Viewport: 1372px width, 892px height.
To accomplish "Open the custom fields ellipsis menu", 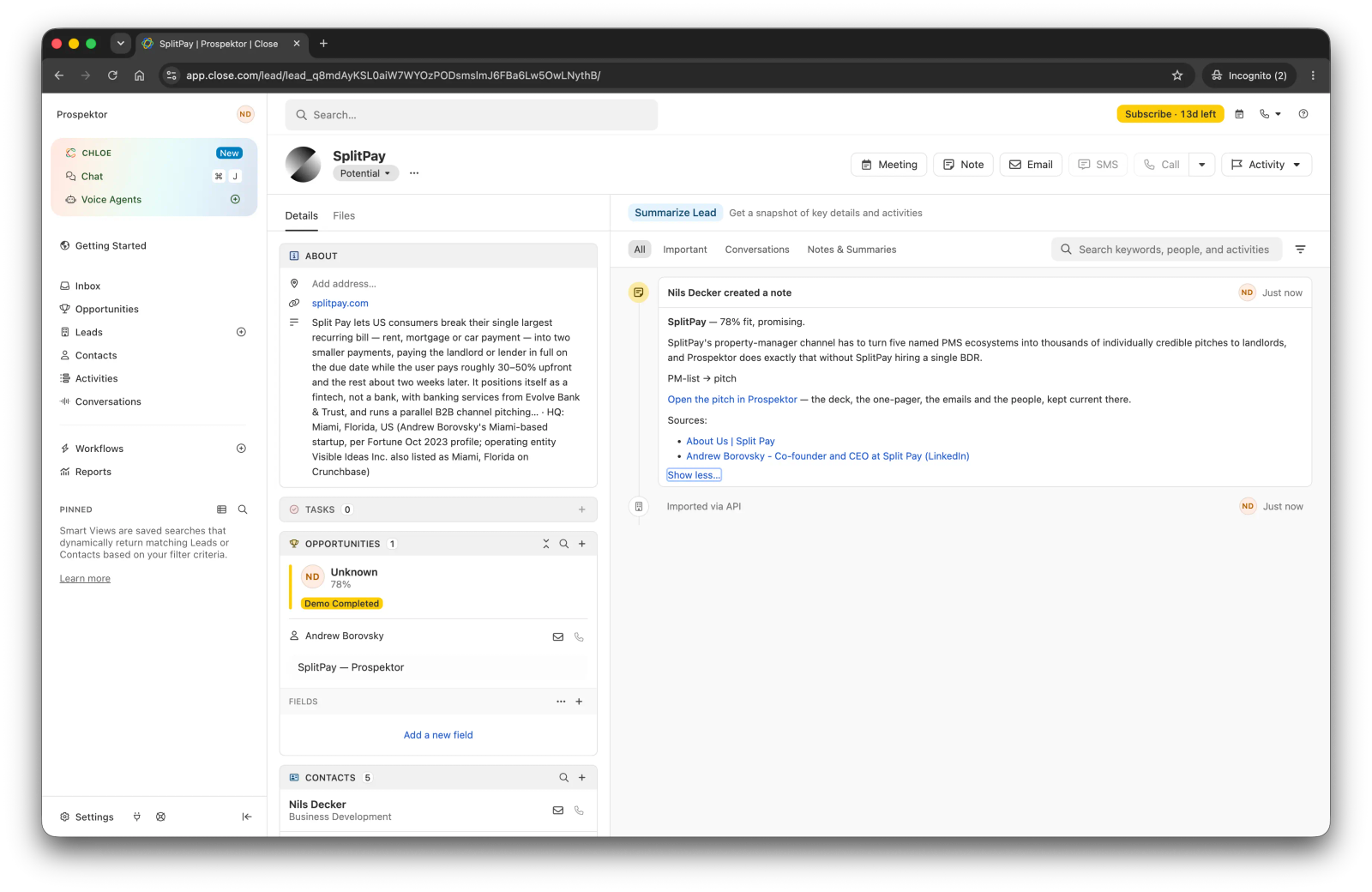I will coord(561,702).
